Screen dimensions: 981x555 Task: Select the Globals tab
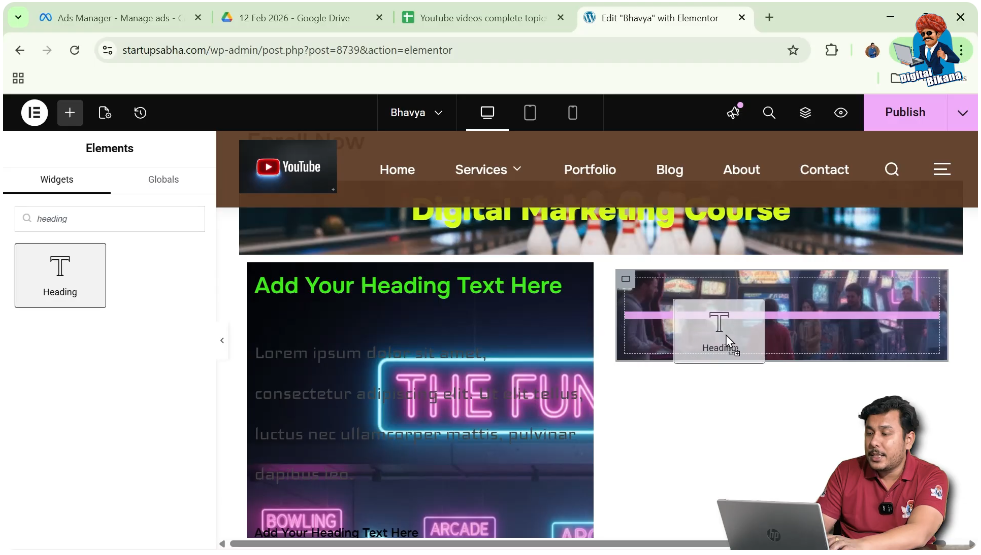pos(163,180)
